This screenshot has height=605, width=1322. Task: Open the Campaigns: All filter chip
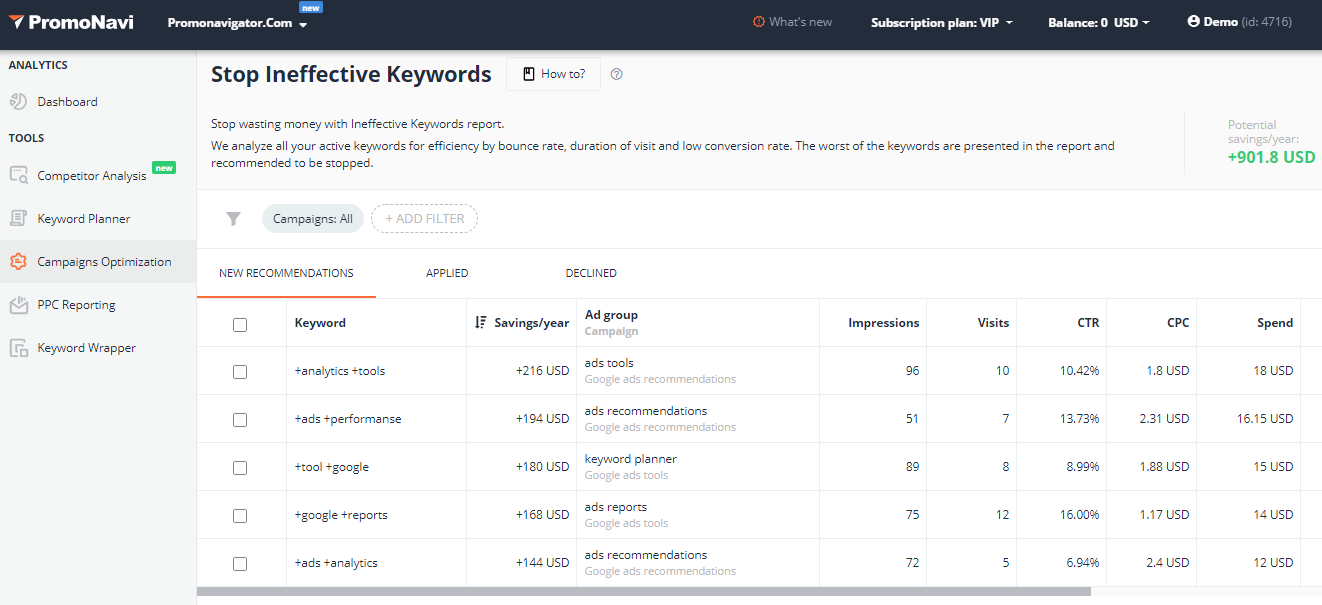click(x=313, y=219)
